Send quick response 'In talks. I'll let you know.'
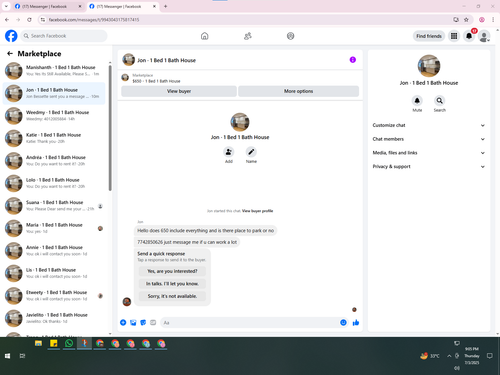The image size is (500, 375). [172, 284]
